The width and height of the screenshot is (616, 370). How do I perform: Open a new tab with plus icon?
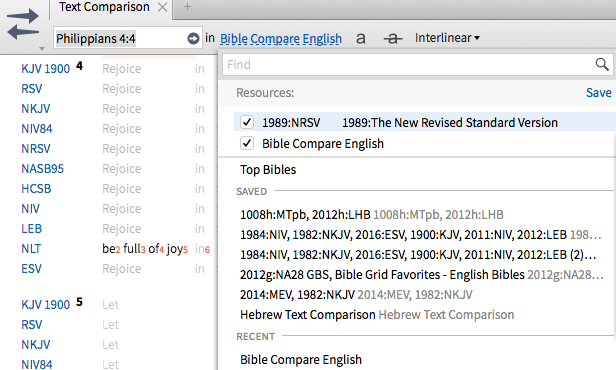click(187, 7)
